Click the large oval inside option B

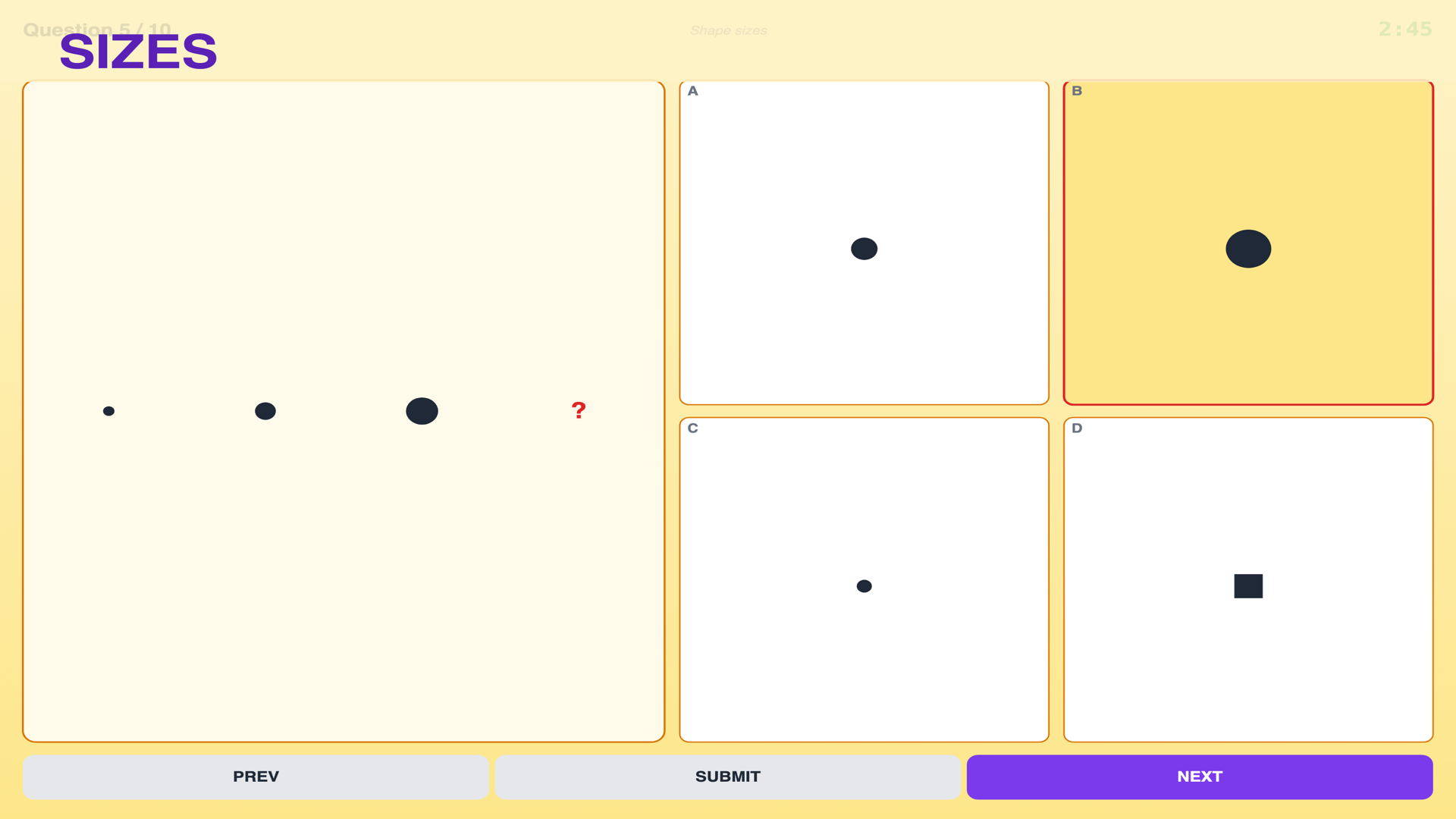point(1248,249)
